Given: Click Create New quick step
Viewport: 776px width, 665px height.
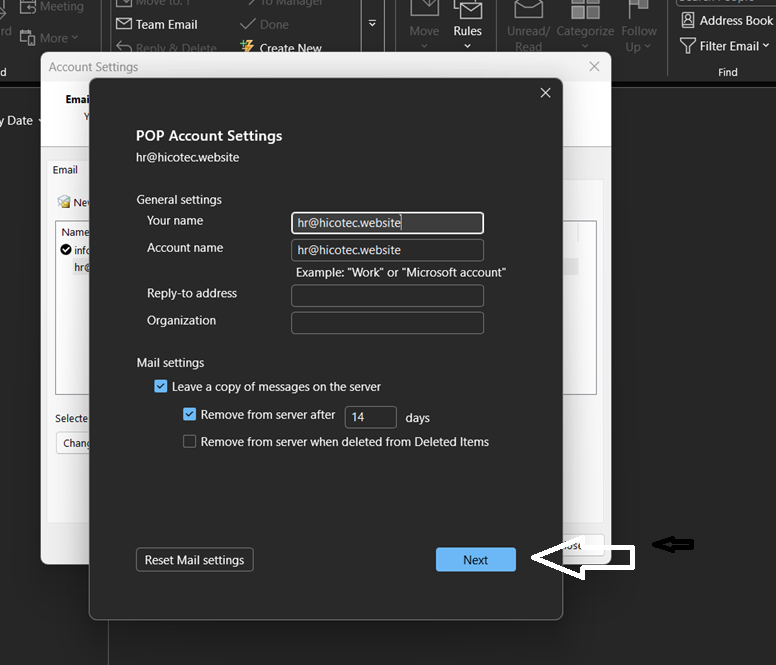Looking at the screenshot, I should (x=281, y=47).
